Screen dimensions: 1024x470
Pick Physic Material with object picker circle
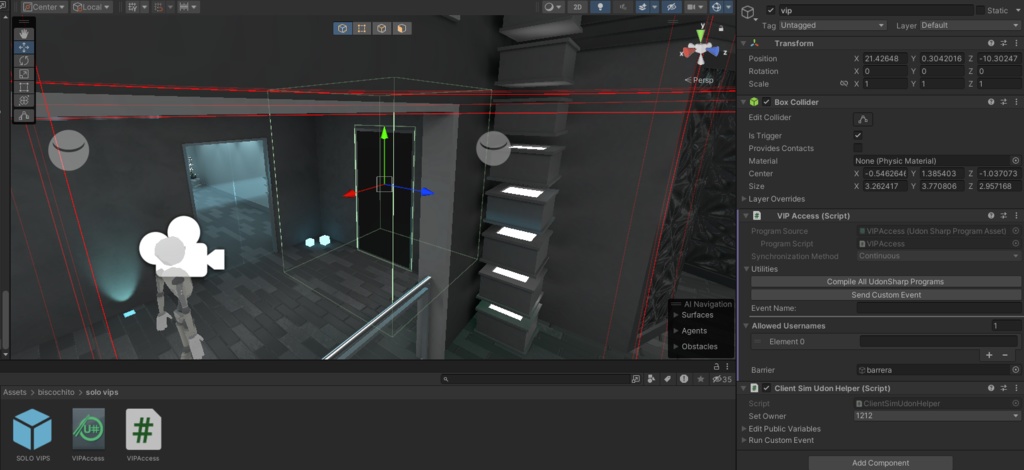[x=1016, y=161]
